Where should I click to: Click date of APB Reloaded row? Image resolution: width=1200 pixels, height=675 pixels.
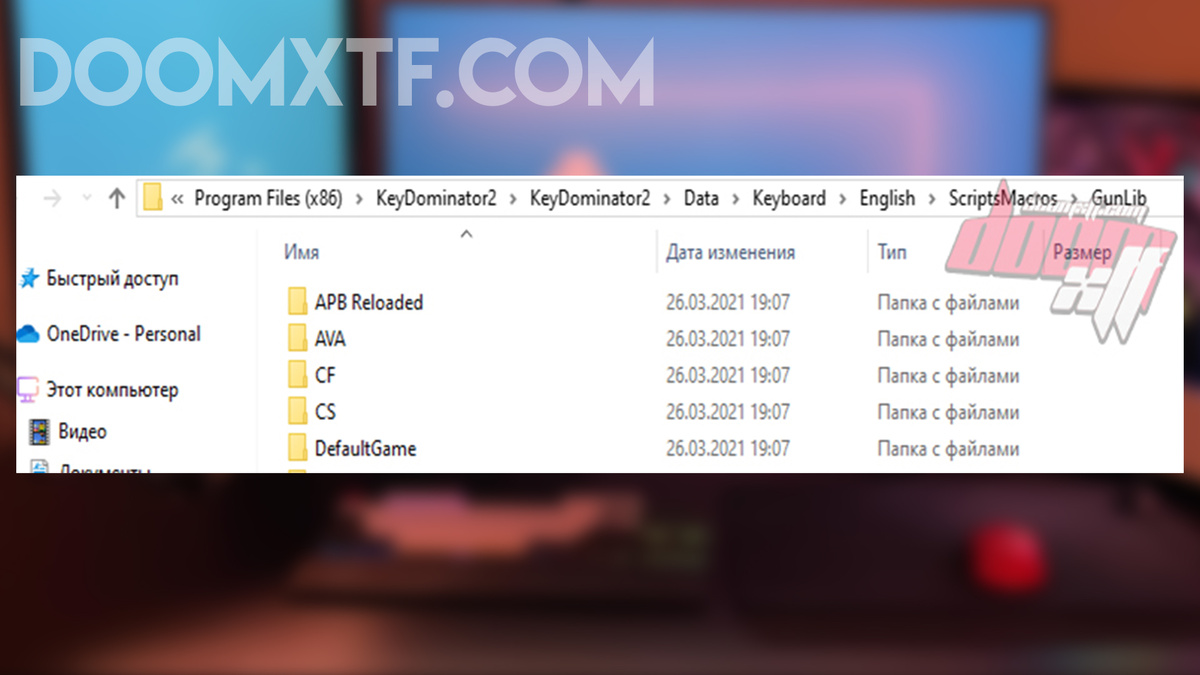coord(728,302)
